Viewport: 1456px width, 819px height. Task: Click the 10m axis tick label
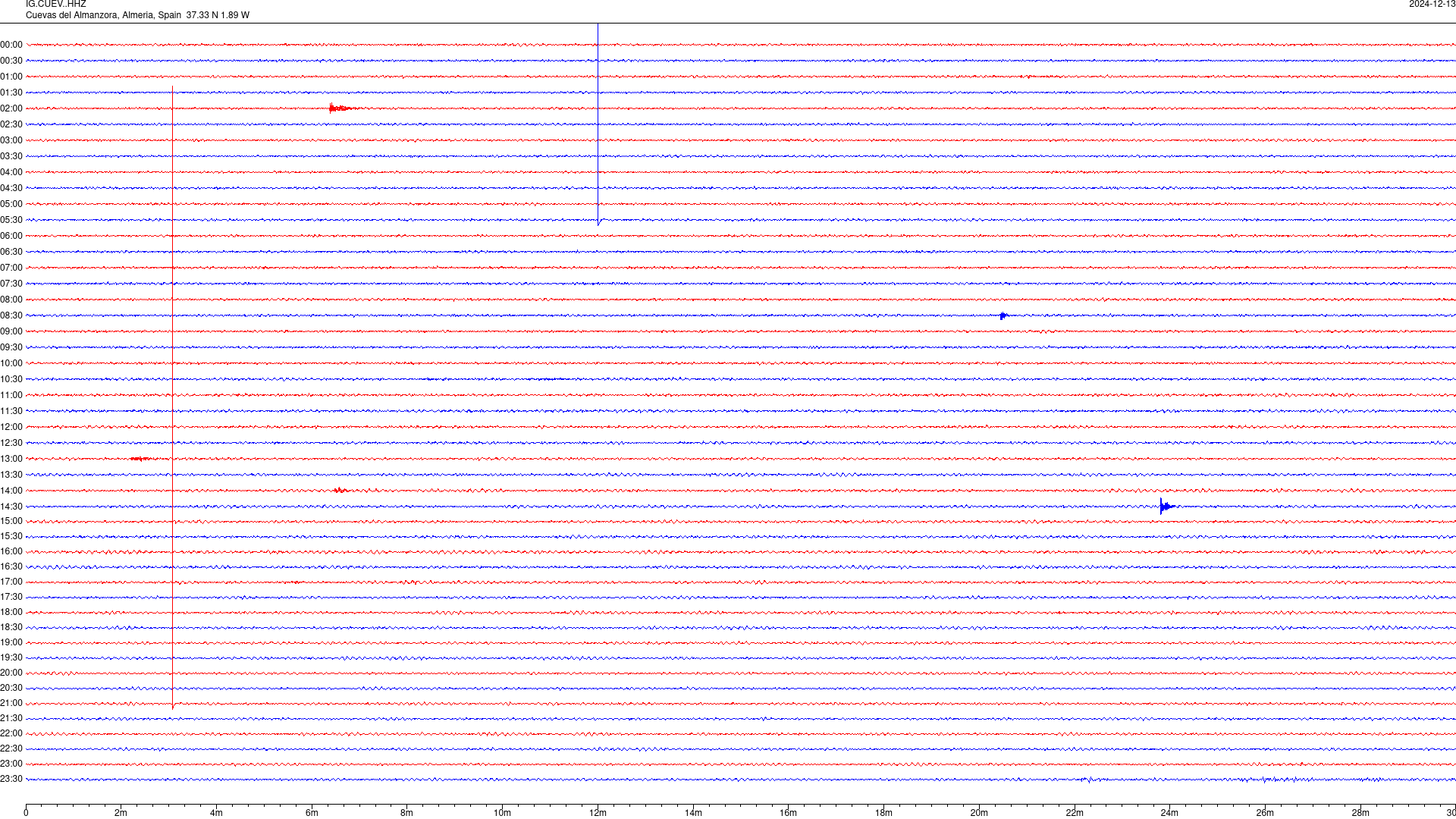pos(502,813)
